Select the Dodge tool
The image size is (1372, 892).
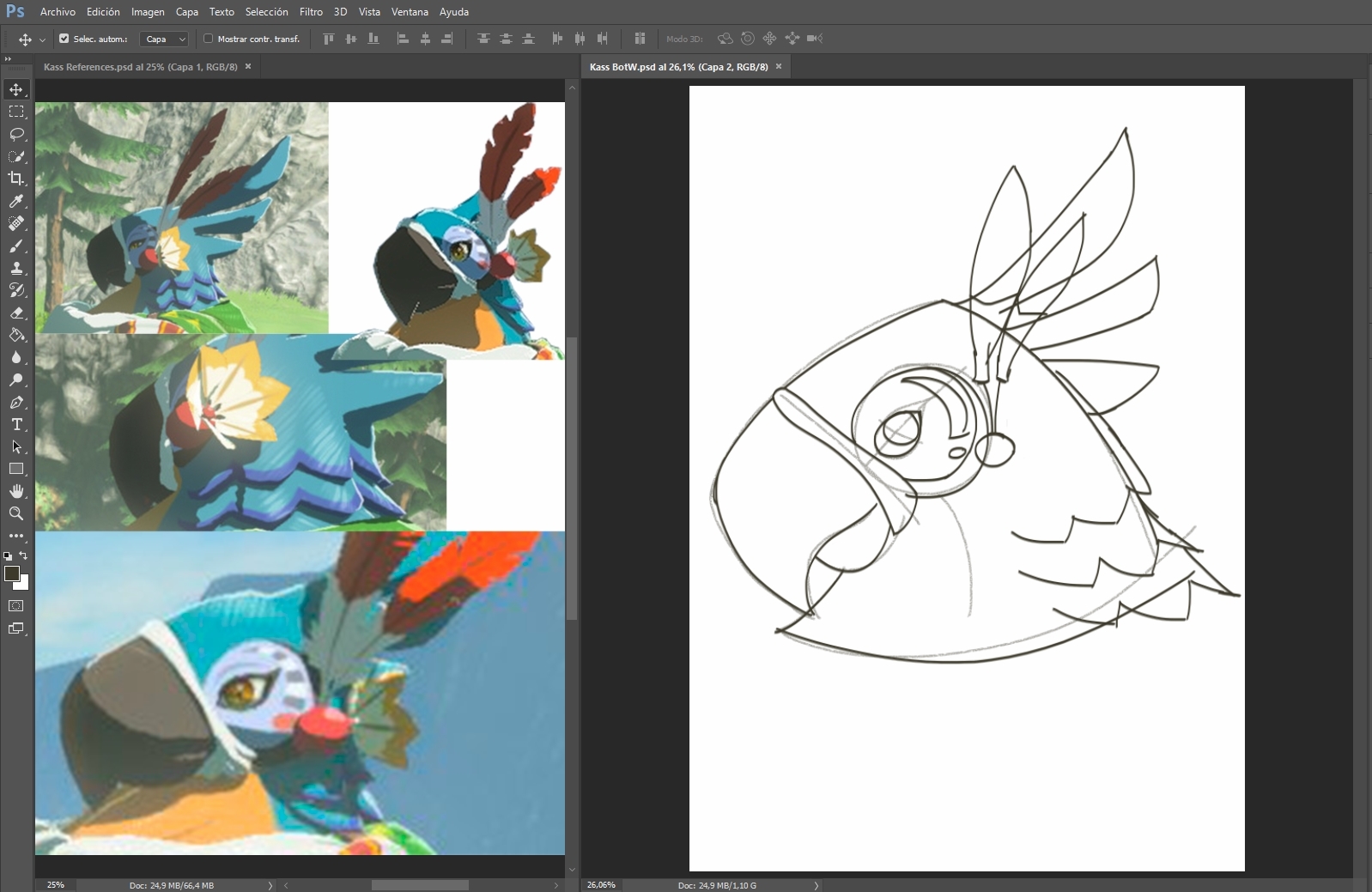(16, 379)
